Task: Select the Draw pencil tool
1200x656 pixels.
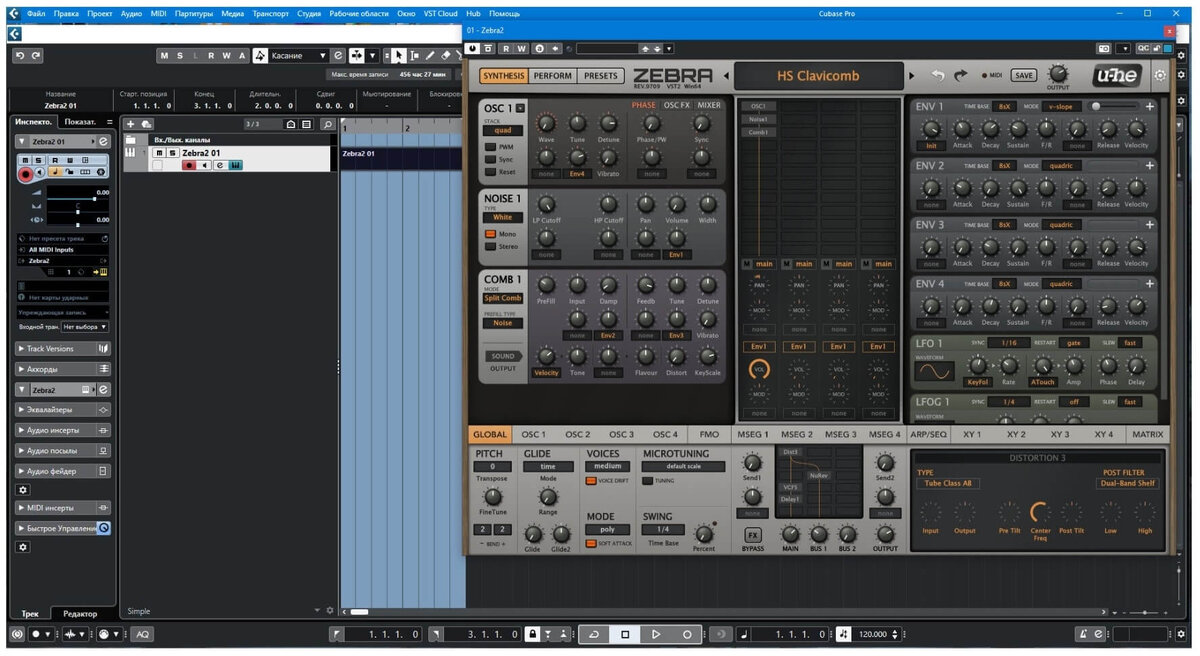Action: (x=430, y=56)
